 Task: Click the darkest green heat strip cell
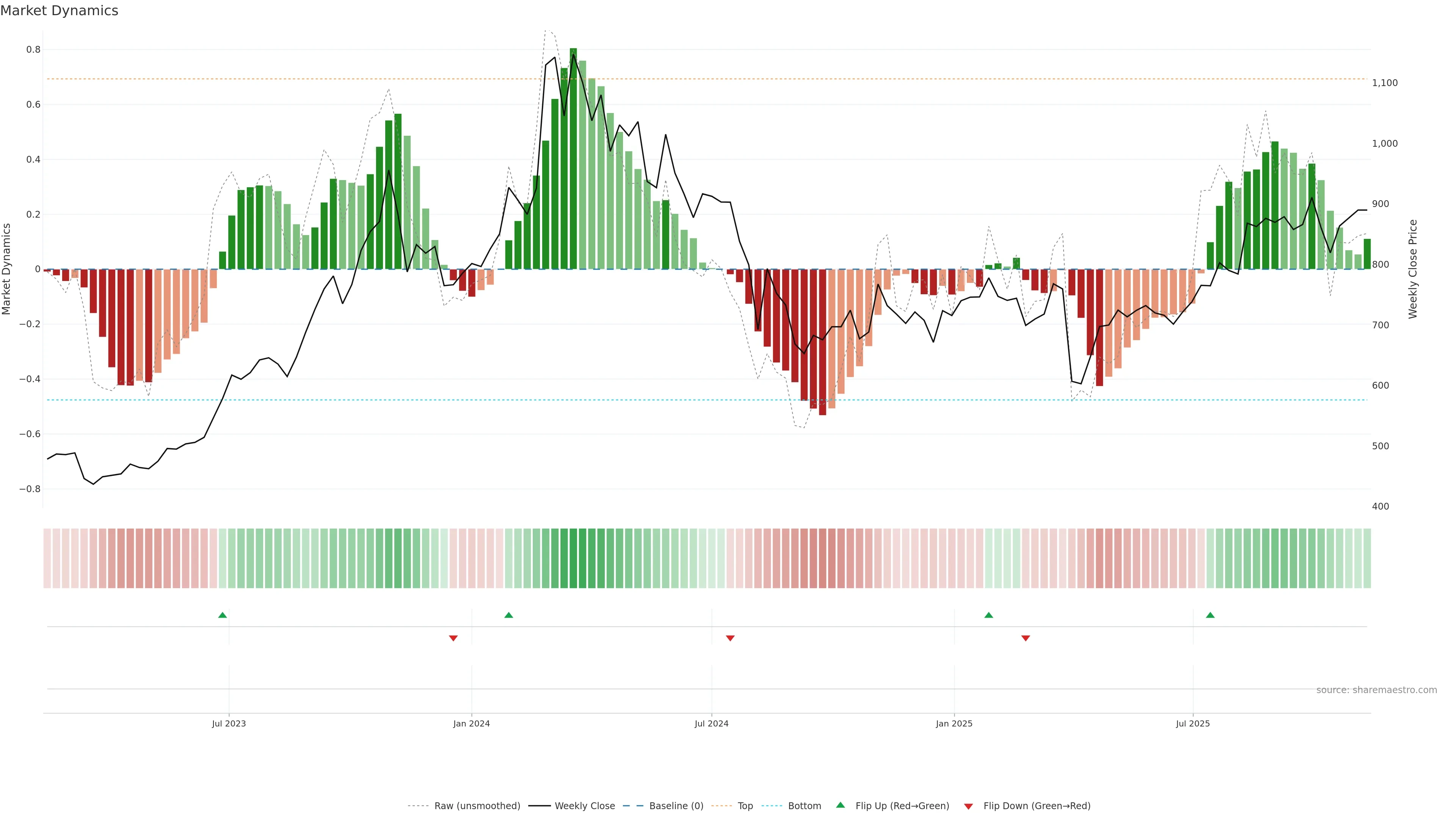[x=573, y=559]
